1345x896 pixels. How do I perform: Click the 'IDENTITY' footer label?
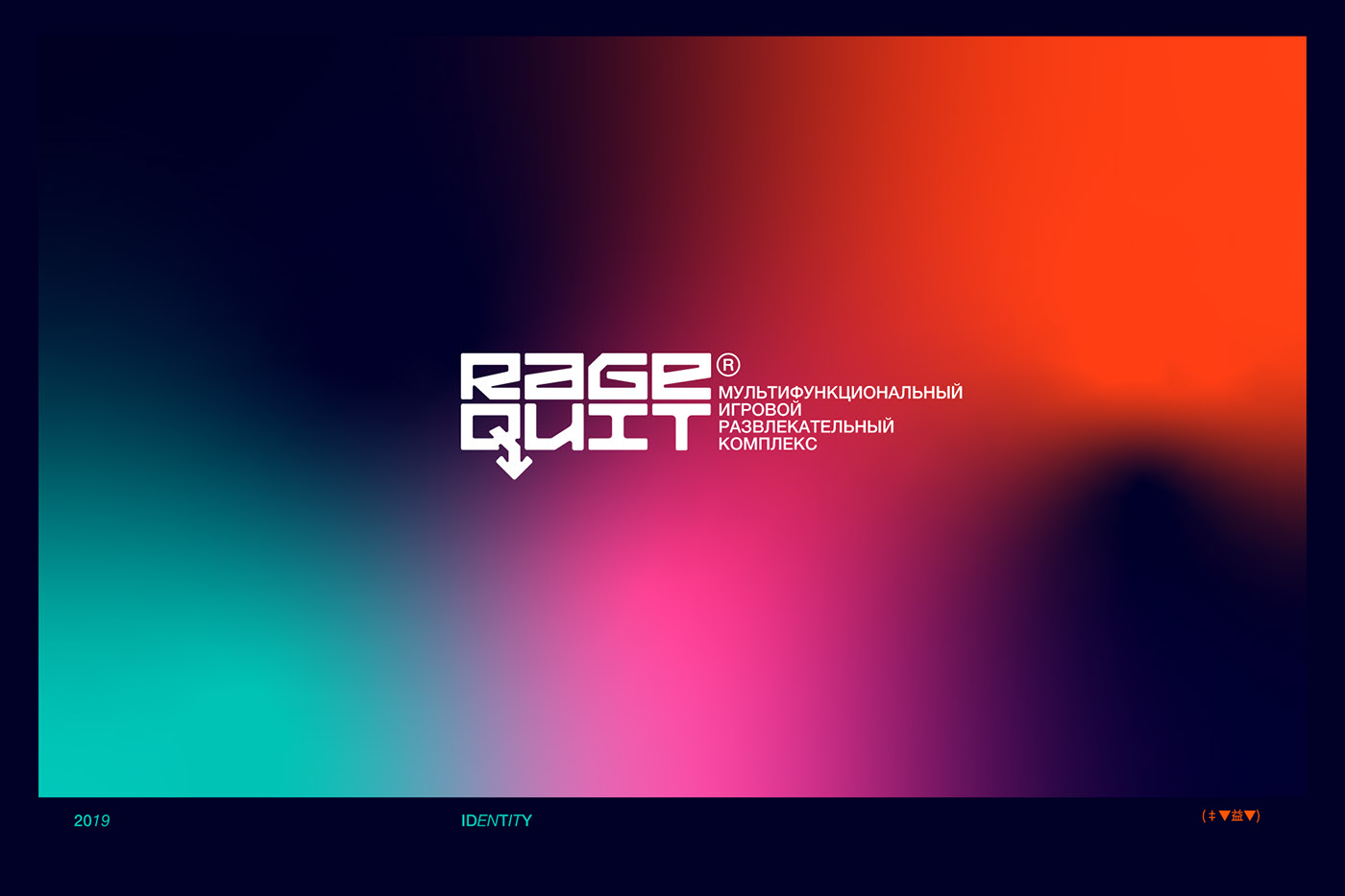click(497, 820)
